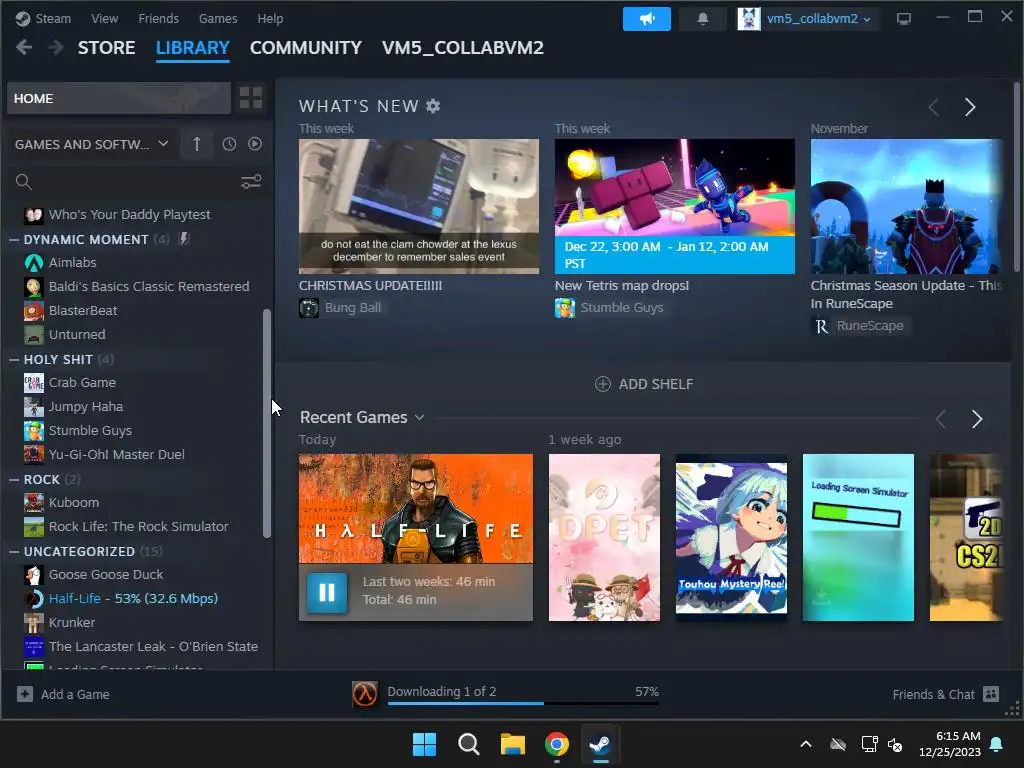This screenshot has height=768, width=1024.
Task: Open the Bung Ball game icon
Action: 309,308
